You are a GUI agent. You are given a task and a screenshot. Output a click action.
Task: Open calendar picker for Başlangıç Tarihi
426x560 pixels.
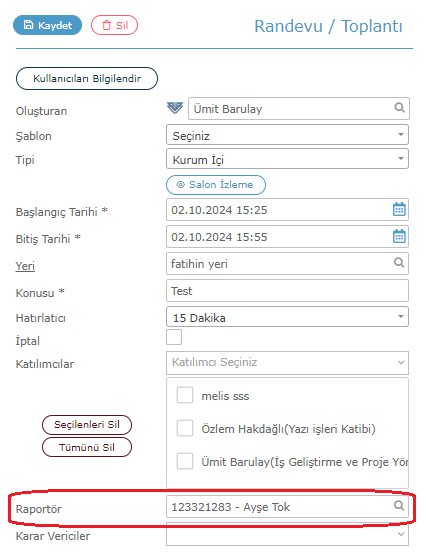coord(399,209)
